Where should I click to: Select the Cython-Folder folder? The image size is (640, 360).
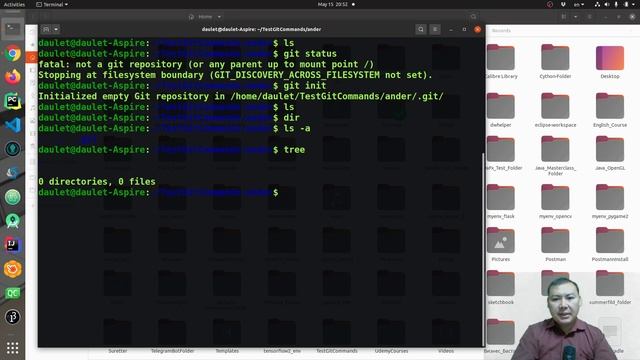tap(555, 62)
